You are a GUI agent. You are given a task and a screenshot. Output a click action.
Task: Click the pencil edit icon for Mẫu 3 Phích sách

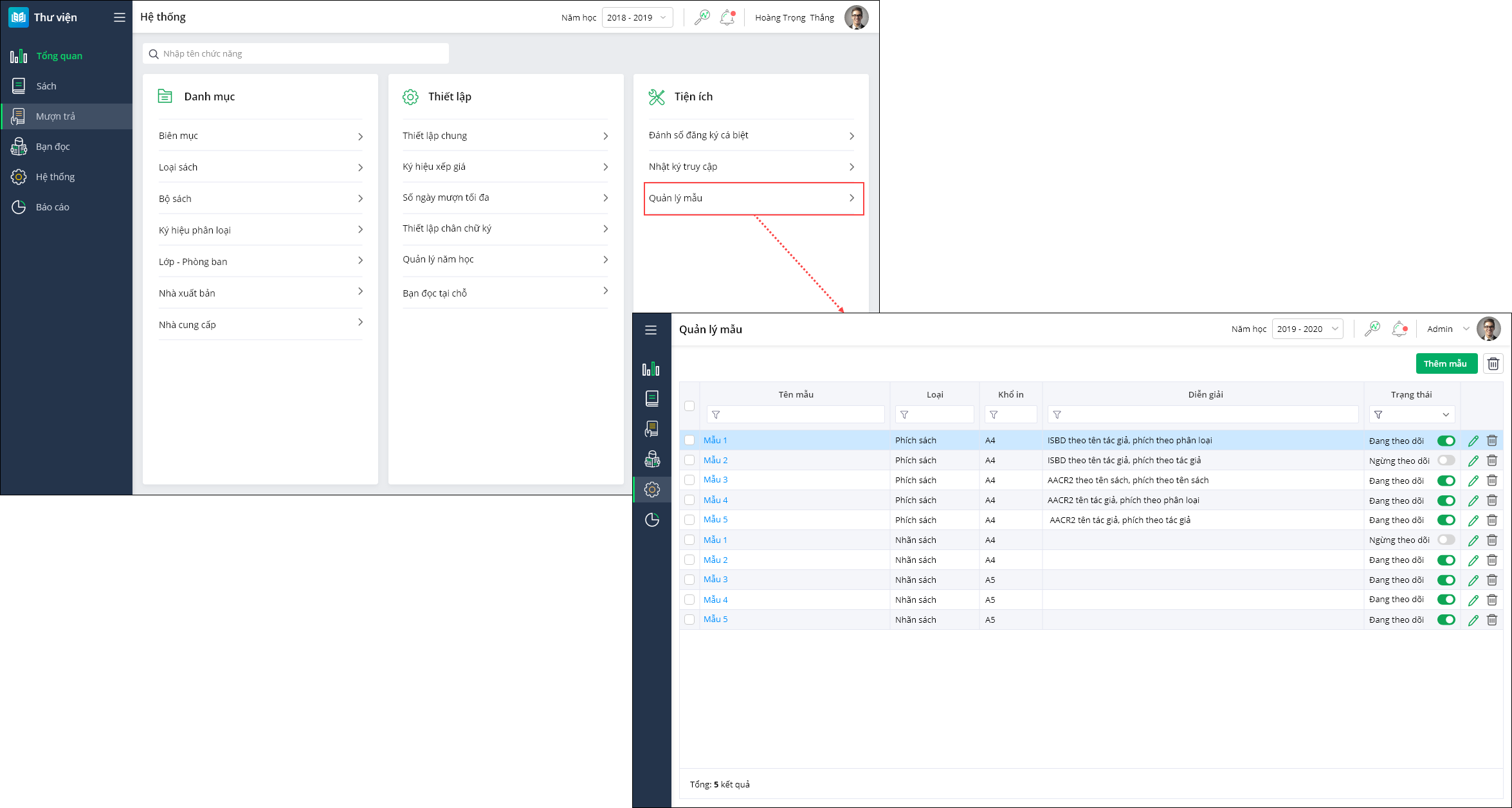coord(1473,481)
